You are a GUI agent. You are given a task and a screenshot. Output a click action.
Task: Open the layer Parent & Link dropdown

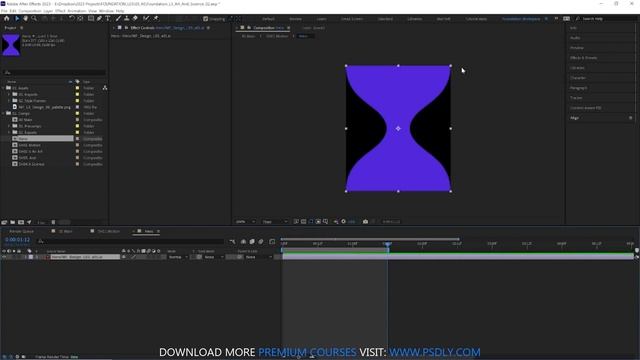(258, 257)
